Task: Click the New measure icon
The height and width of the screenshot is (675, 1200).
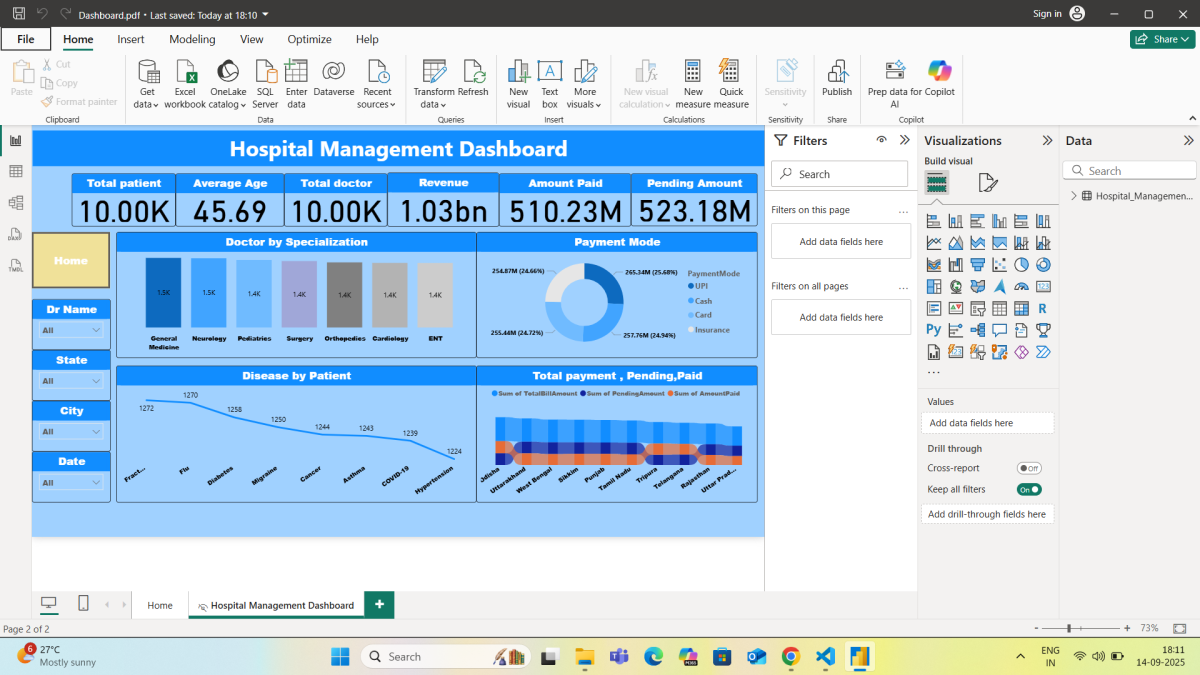Action: (693, 72)
